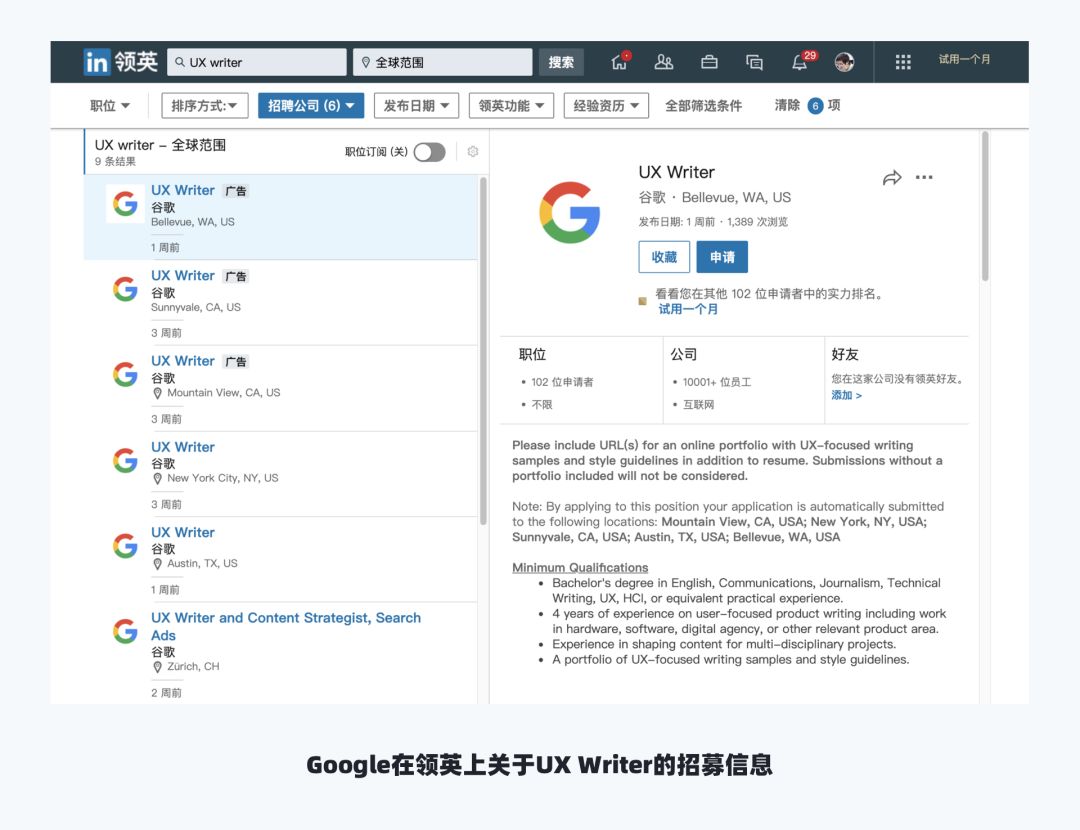Open the profile avatar menu
The image size is (1080, 830).
[844, 62]
